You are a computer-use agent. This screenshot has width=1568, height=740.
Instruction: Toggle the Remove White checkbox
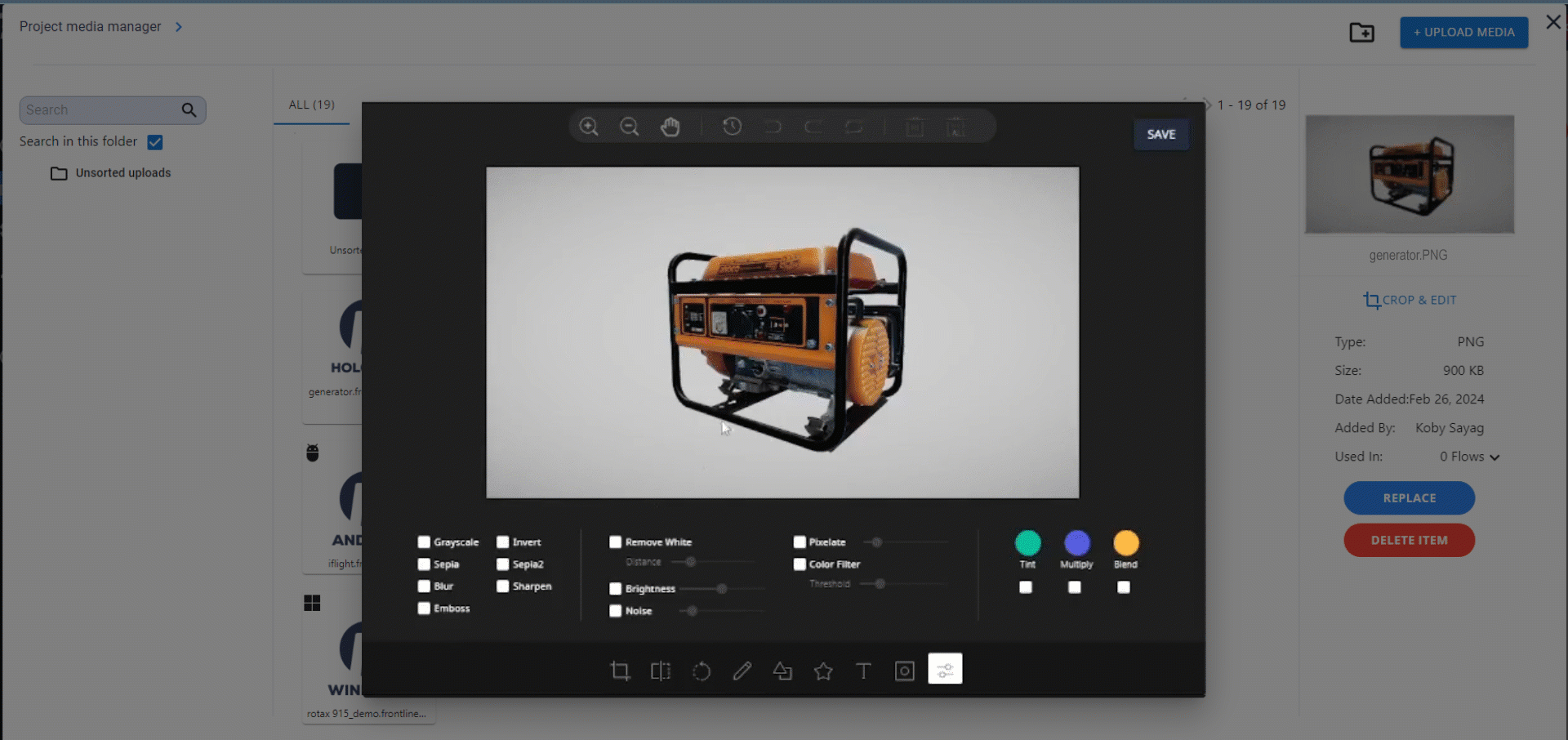coord(616,542)
